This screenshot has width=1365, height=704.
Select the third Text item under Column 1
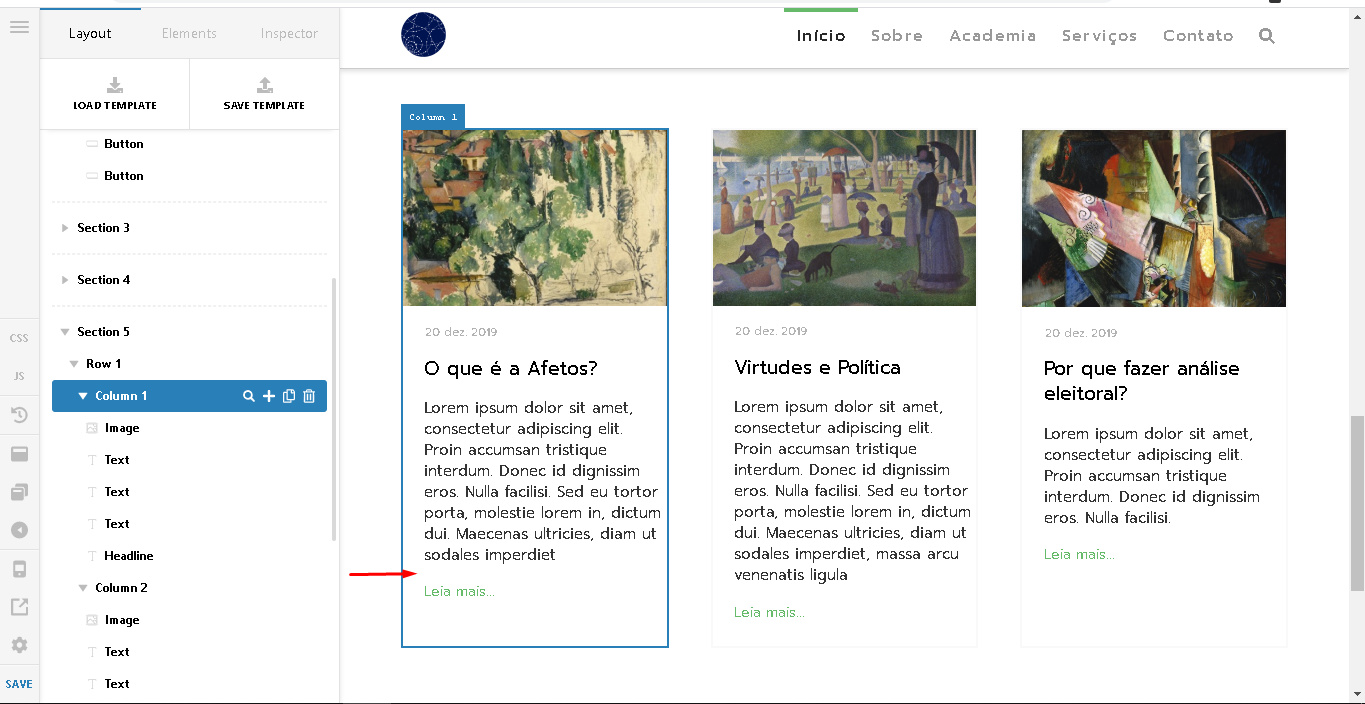117,524
